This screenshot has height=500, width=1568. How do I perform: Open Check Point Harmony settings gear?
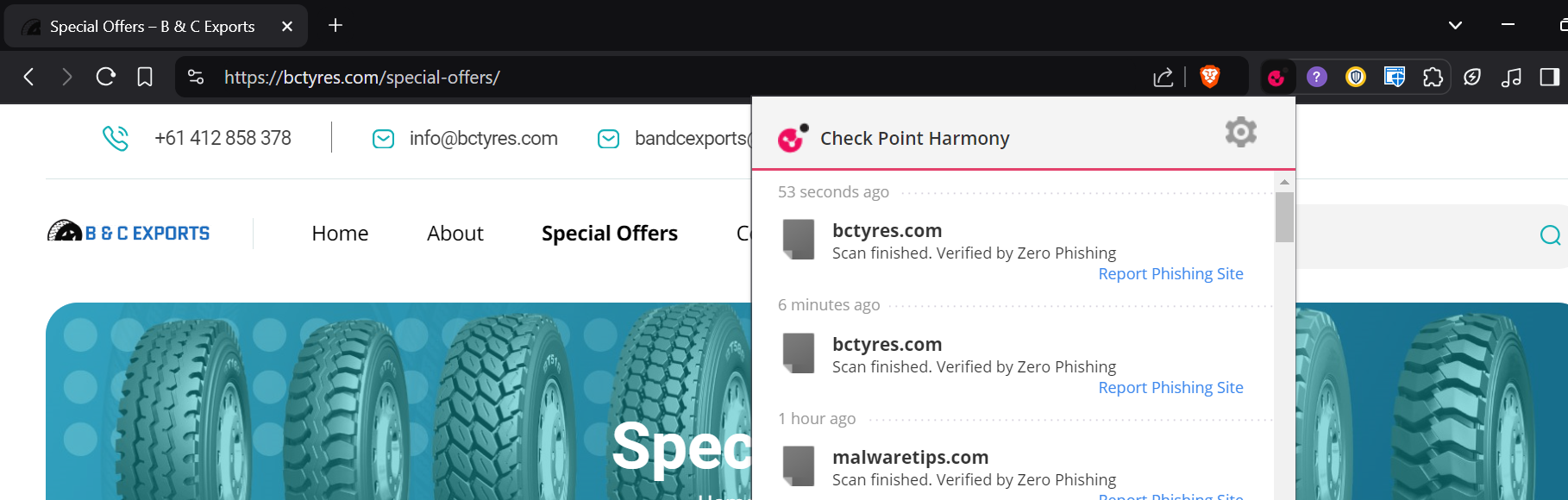(x=1240, y=133)
